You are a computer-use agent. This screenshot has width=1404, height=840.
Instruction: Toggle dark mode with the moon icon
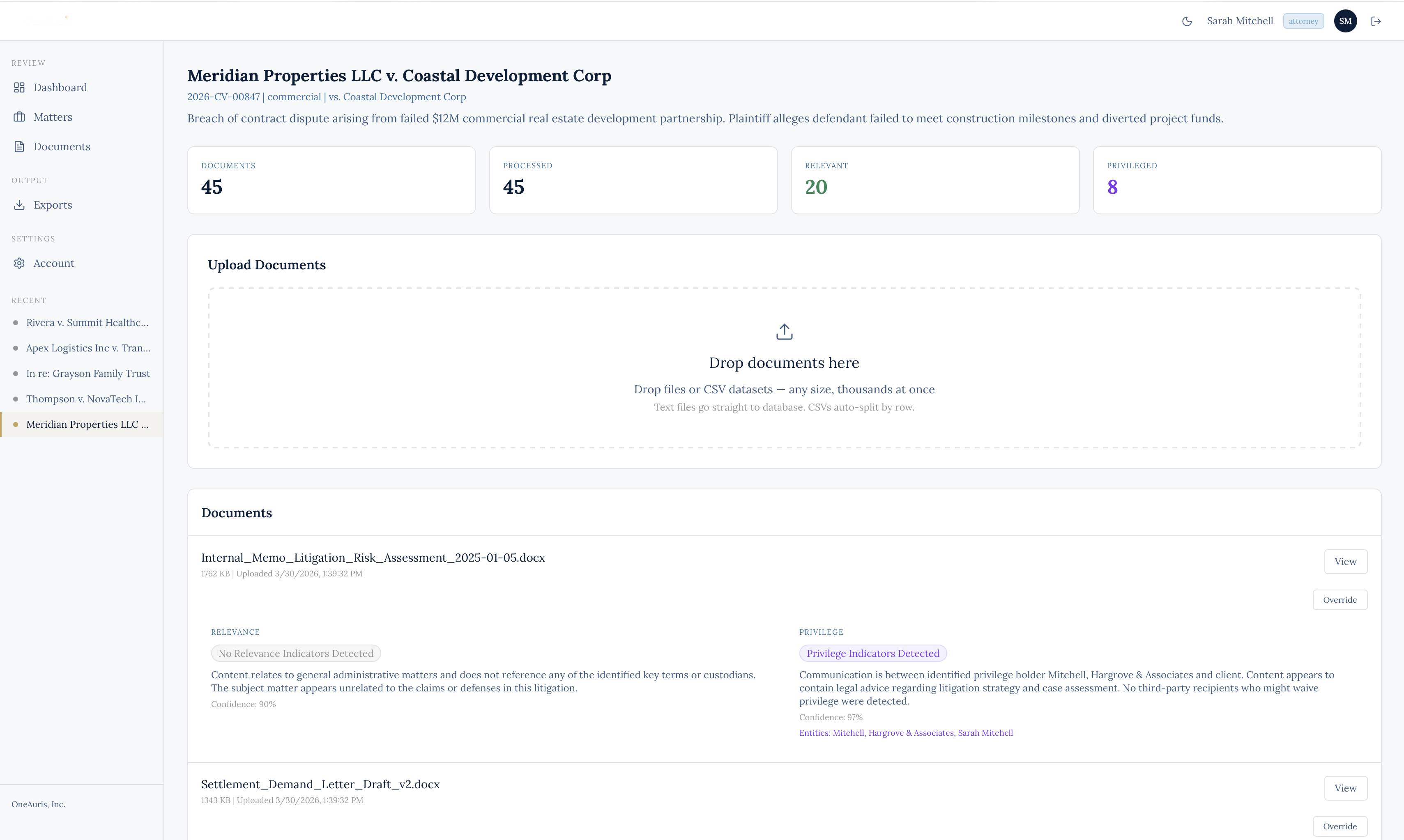point(1187,21)
